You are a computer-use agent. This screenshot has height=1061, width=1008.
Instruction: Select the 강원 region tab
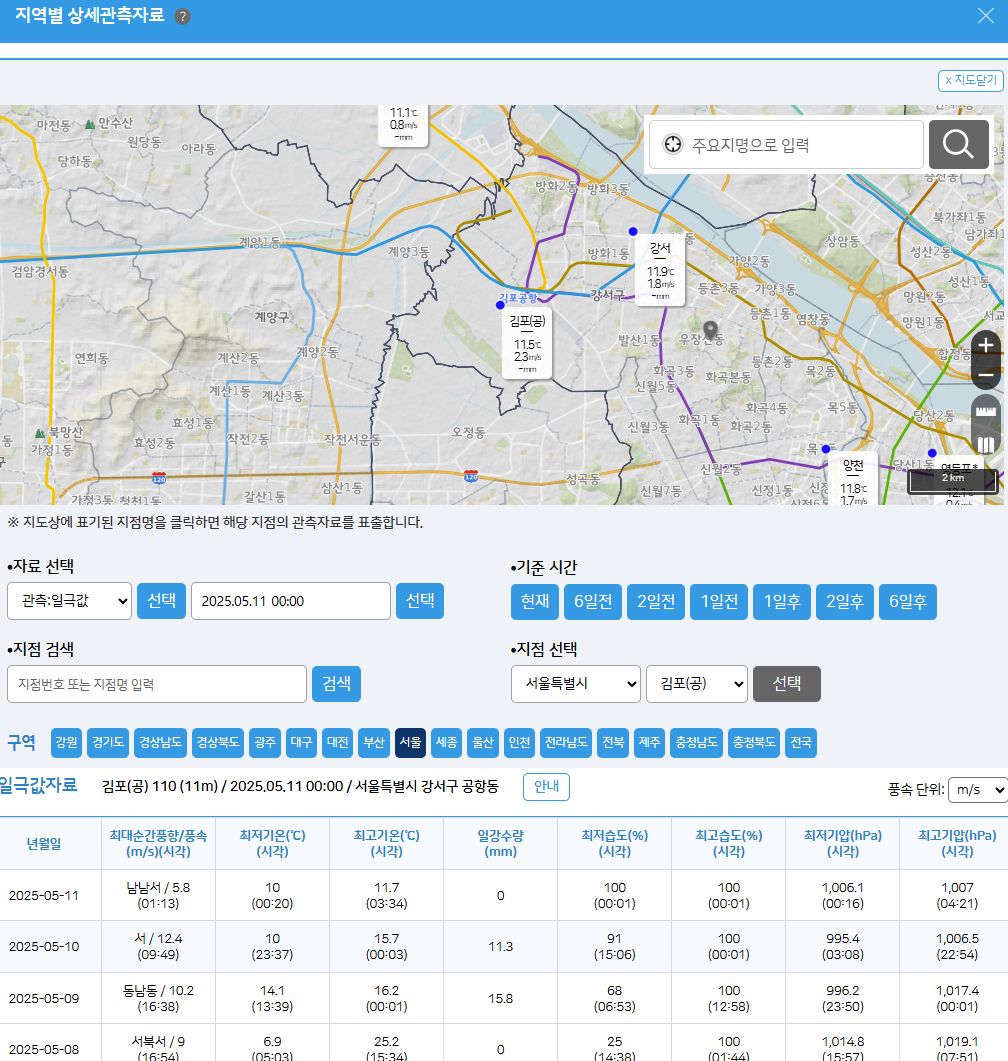(66, 742)
